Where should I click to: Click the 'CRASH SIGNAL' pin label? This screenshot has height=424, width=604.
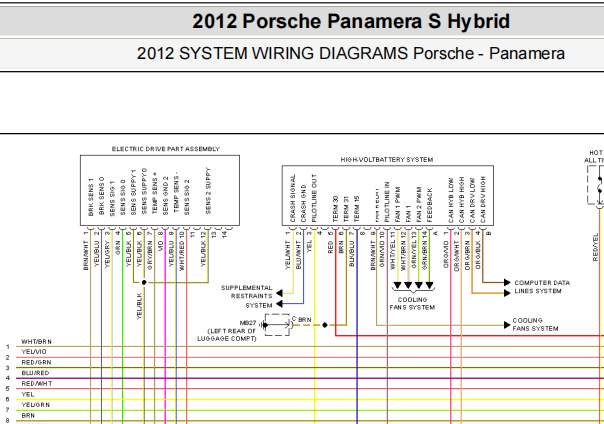tap(292, 198)
